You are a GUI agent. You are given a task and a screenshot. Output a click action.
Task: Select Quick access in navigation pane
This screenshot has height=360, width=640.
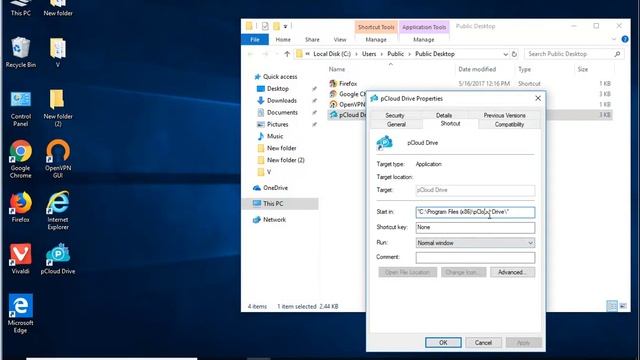280,77
